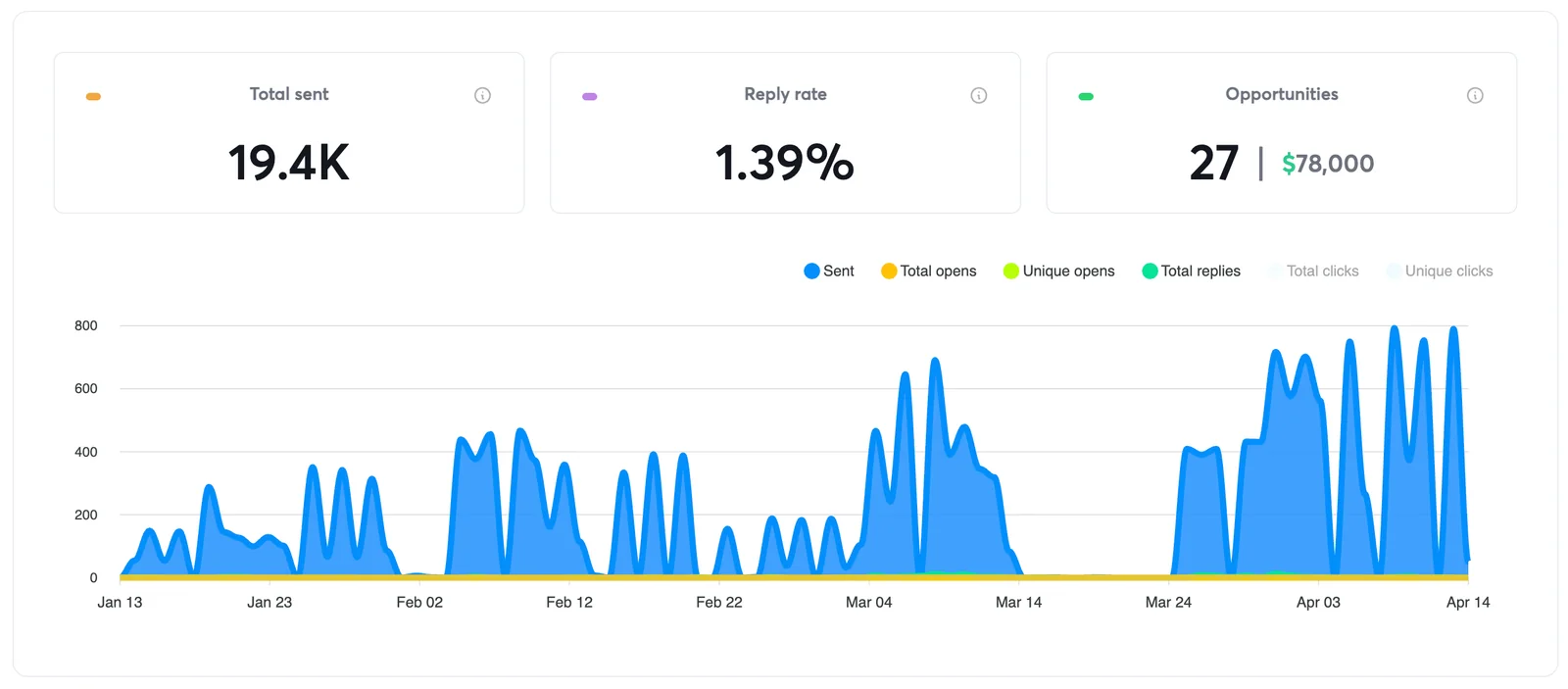The height and width of the screenshot is (689, 1568).
Task: Click the Opportunities card title
Action: click(1282, 94)
